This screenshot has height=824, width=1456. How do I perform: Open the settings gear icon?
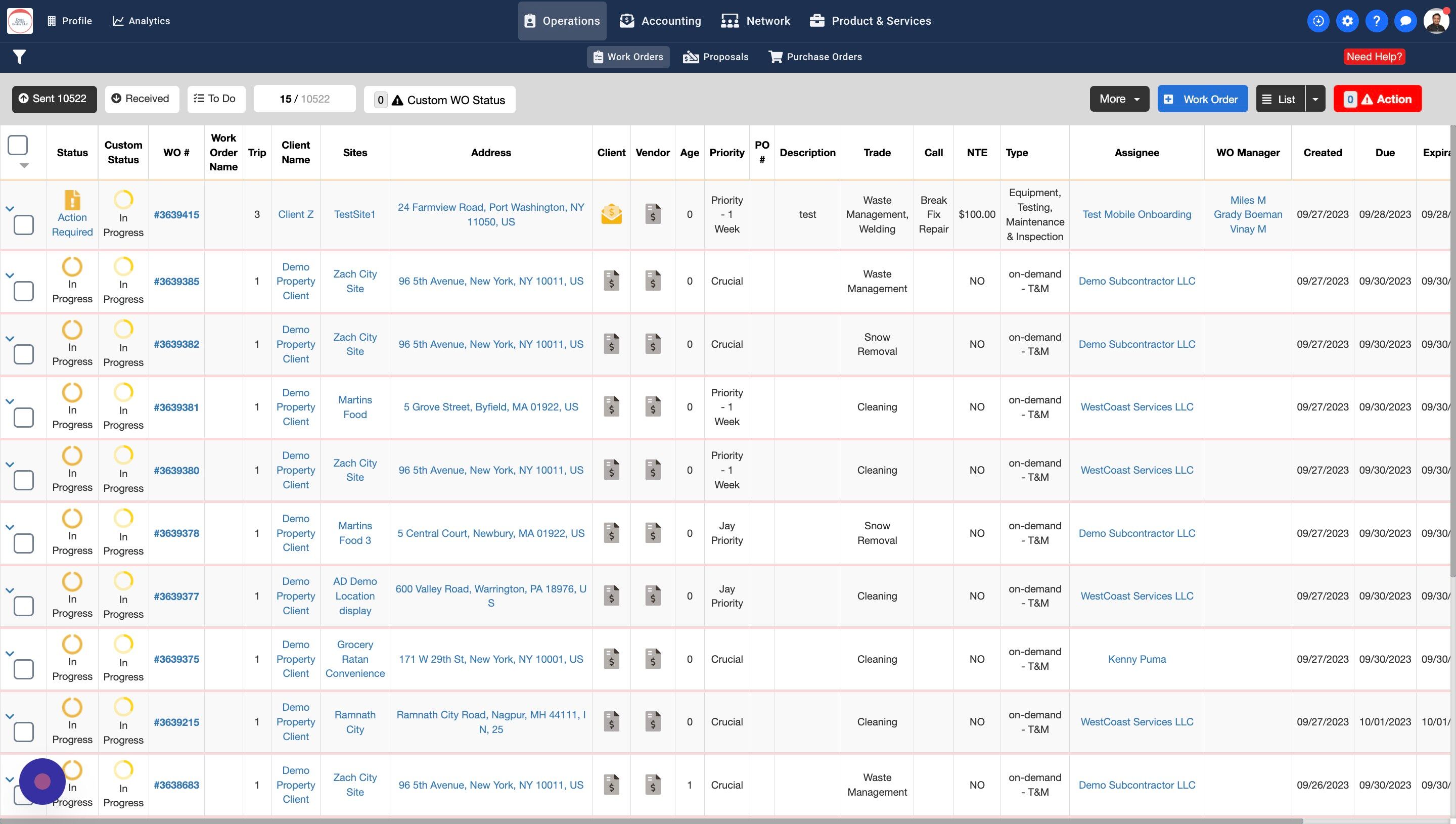(x=1347, y=21)
